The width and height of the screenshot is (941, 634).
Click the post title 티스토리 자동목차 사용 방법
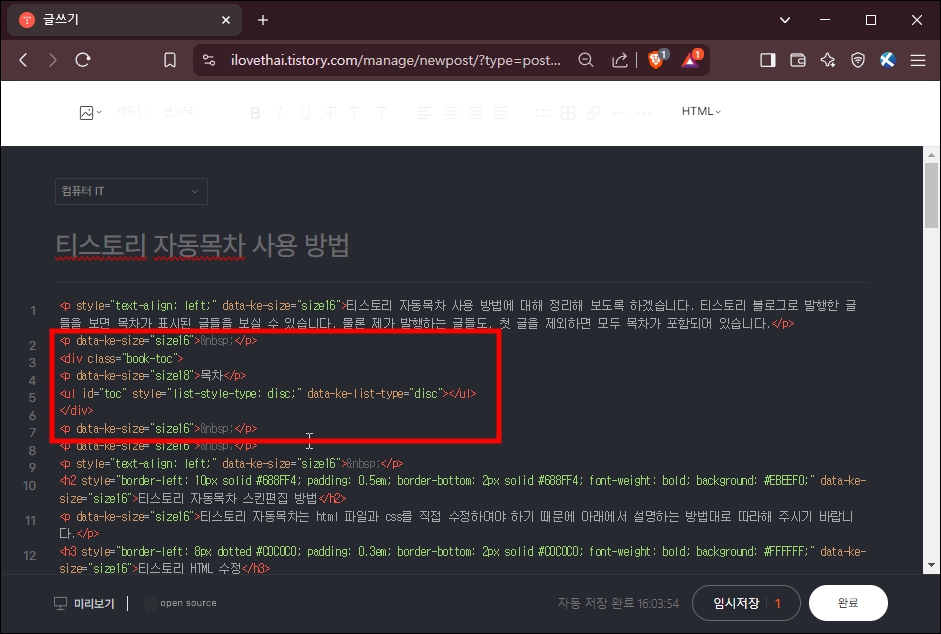[202, 245]
